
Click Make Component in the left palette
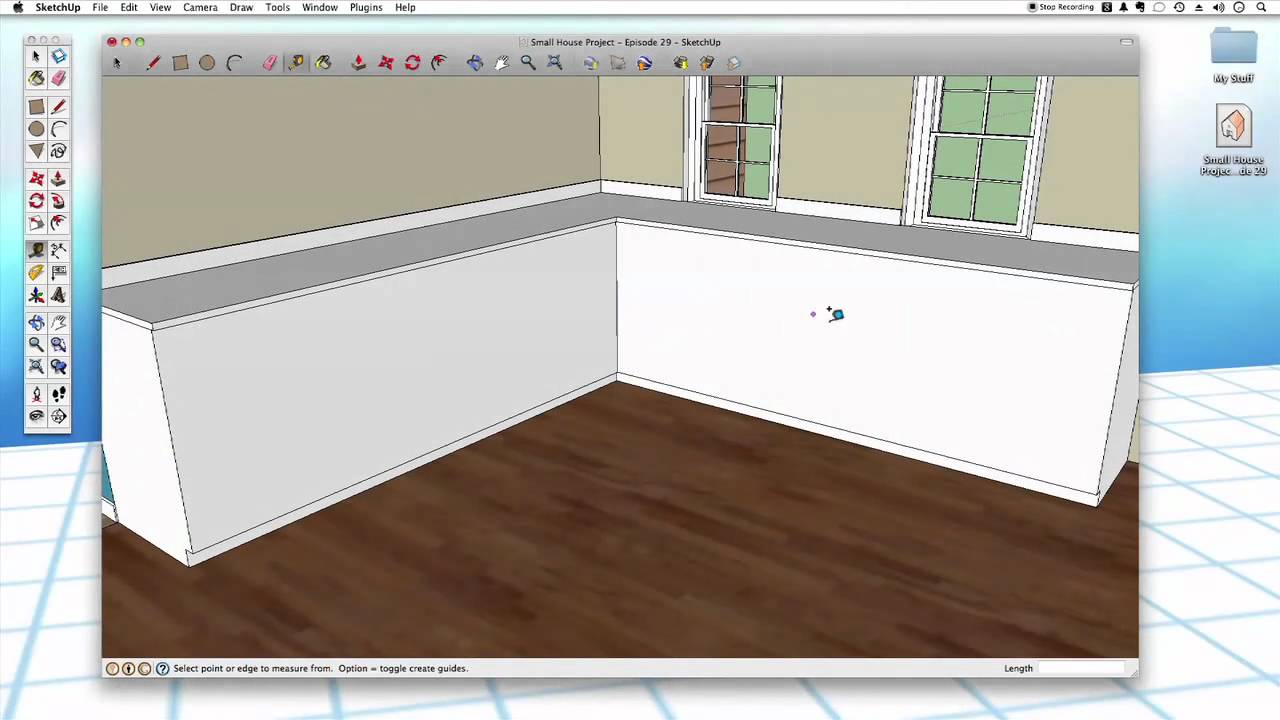[x=59, y=57]
